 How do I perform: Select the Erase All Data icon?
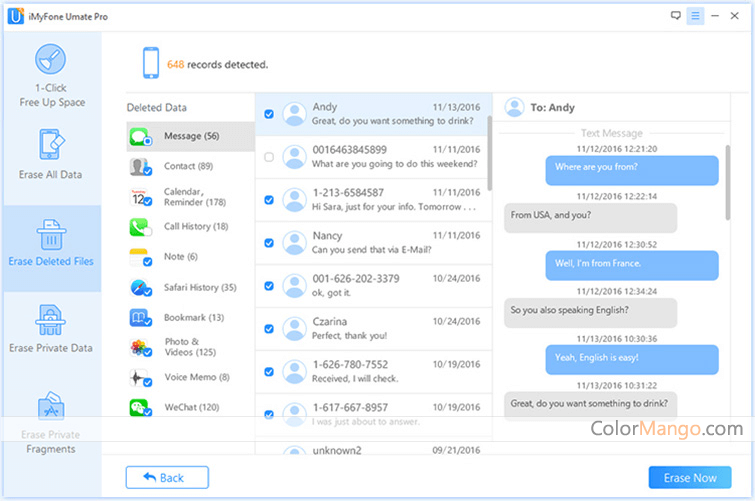click(x=51, y=145)
